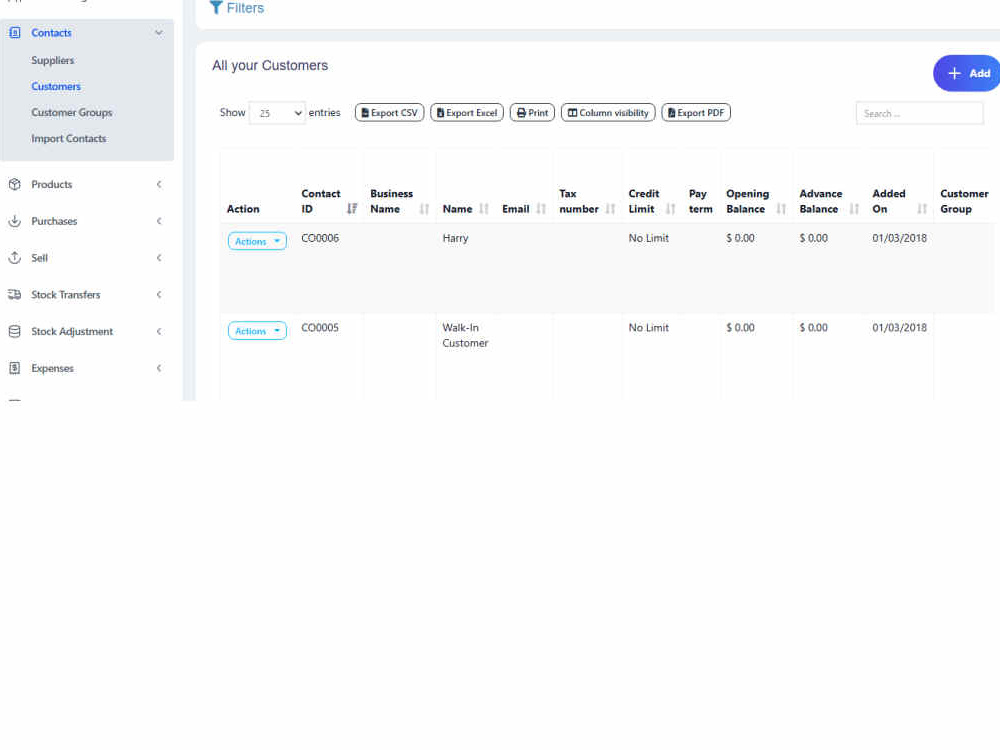1000x750 pixels.
Task: Click the Purchases download icon
Action: pyautogui.click(x=15, y=221)
